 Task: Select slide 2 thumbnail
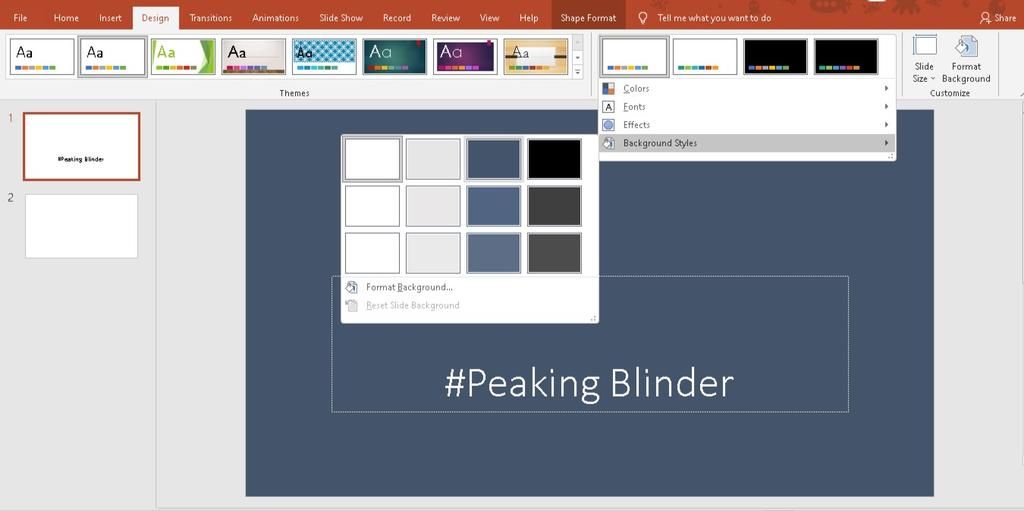82,226
